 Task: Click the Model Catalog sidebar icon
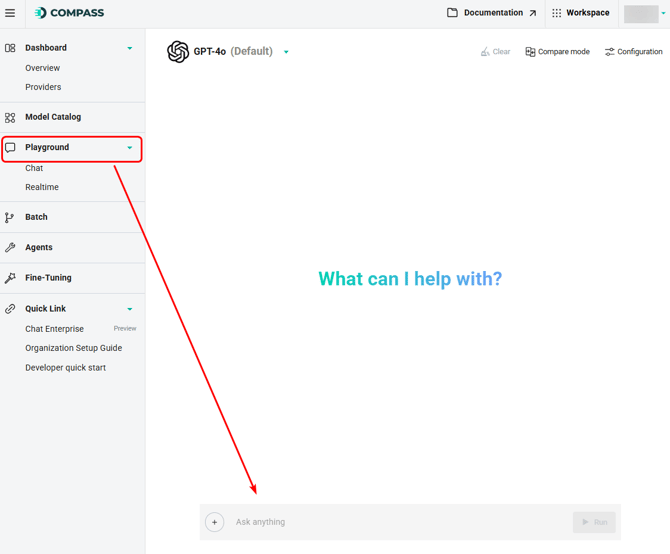(x=10, y=117)
